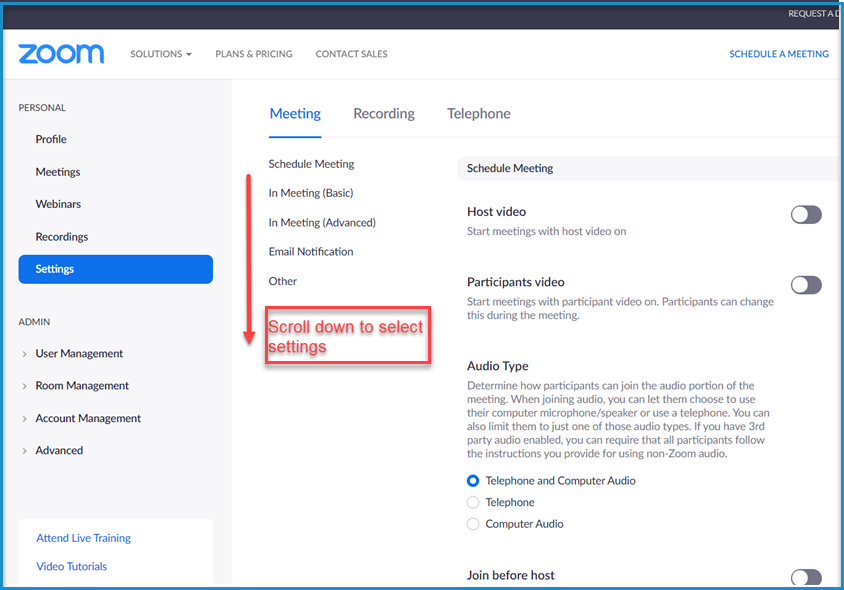Expand the Advanced admin chevron
The width and height of the screenshot is (844, 590).
tap(24, 451)
